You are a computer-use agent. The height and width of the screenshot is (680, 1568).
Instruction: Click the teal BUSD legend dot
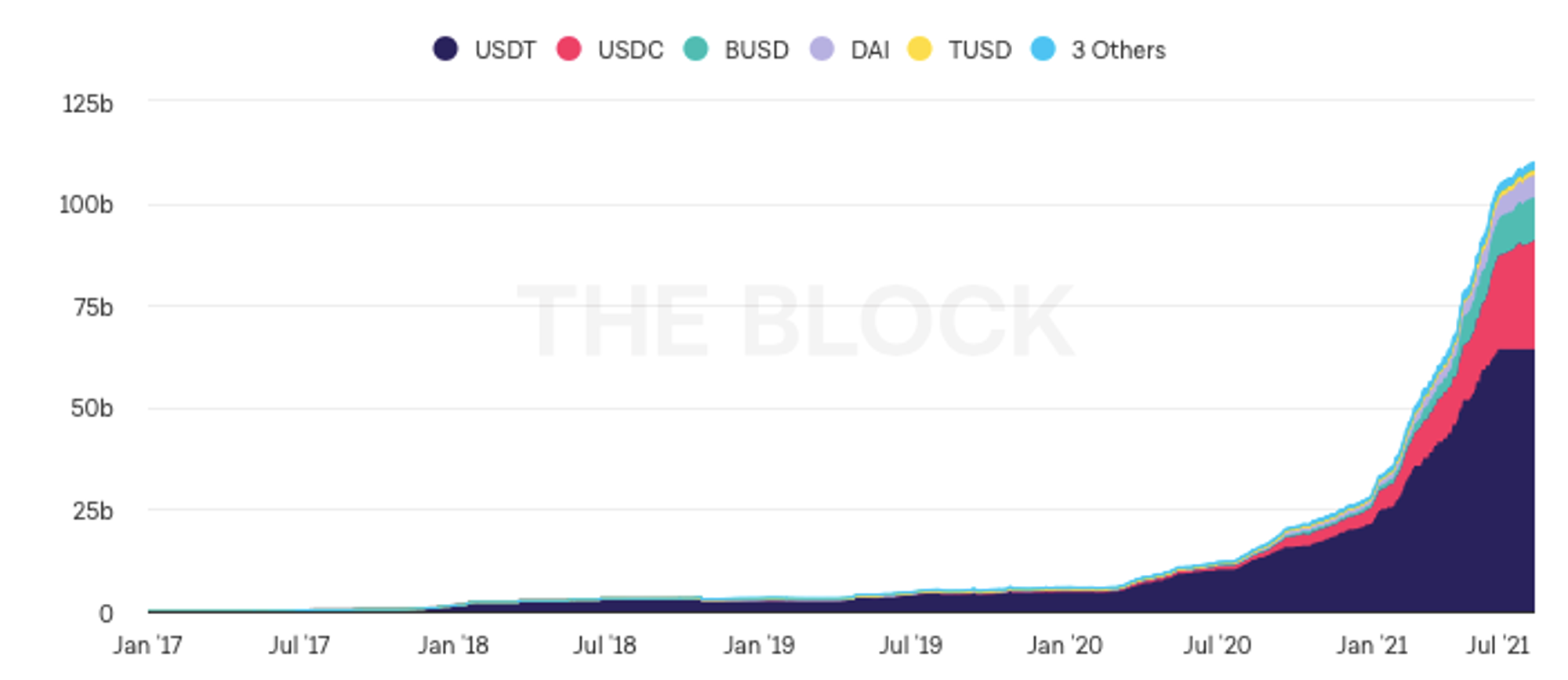click(695, 49)
